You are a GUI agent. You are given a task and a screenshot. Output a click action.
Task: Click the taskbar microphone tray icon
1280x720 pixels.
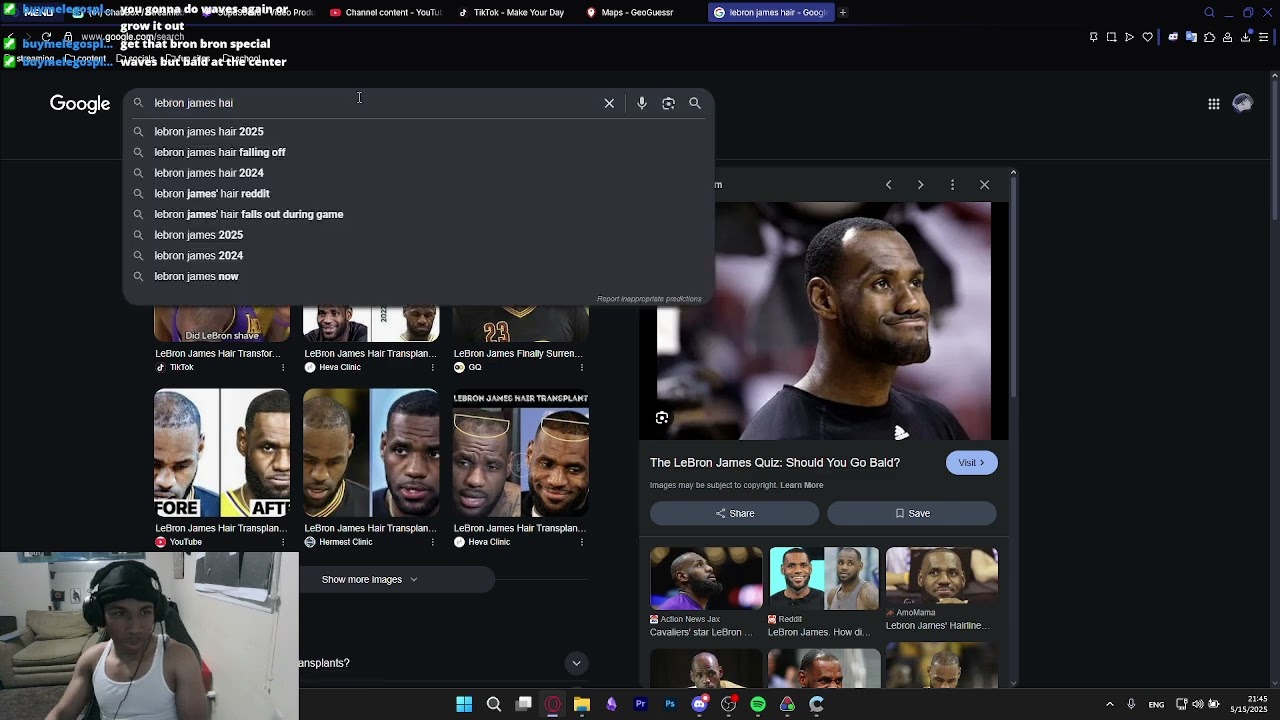[x=1131, y=704]
